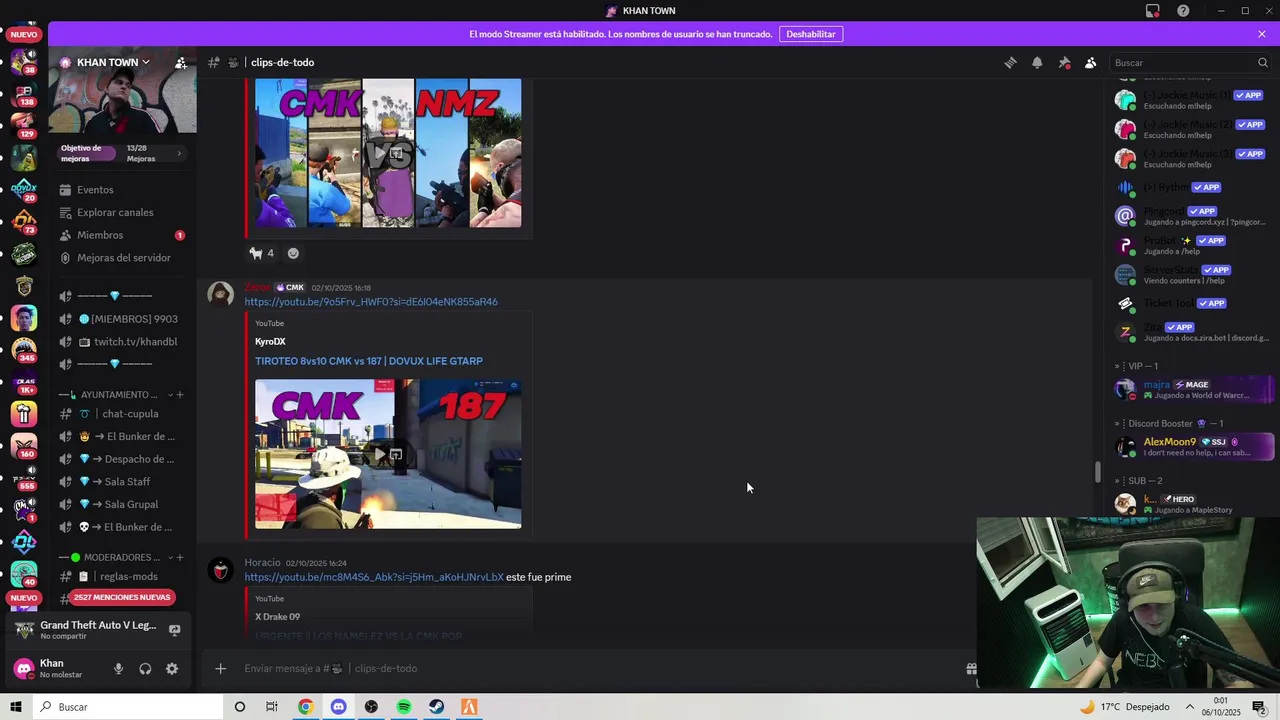Select the Ticket Tool app member
This screenshot has width=1280, height=720.
pos(1194,303)
